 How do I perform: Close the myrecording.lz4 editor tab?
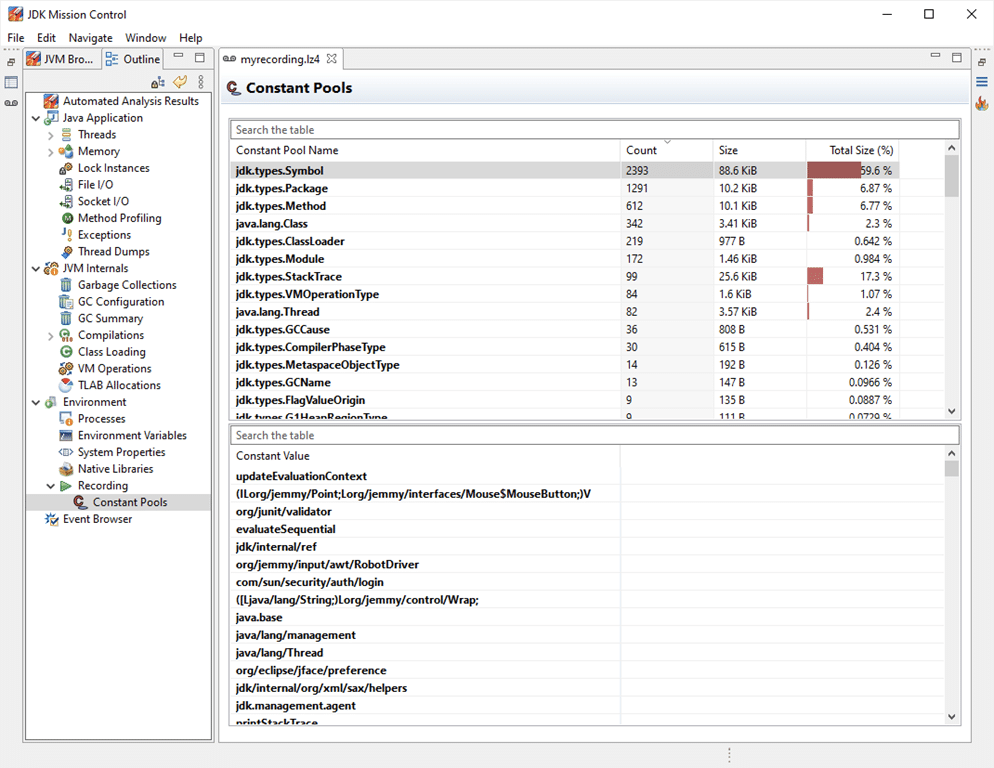[332, 59]
